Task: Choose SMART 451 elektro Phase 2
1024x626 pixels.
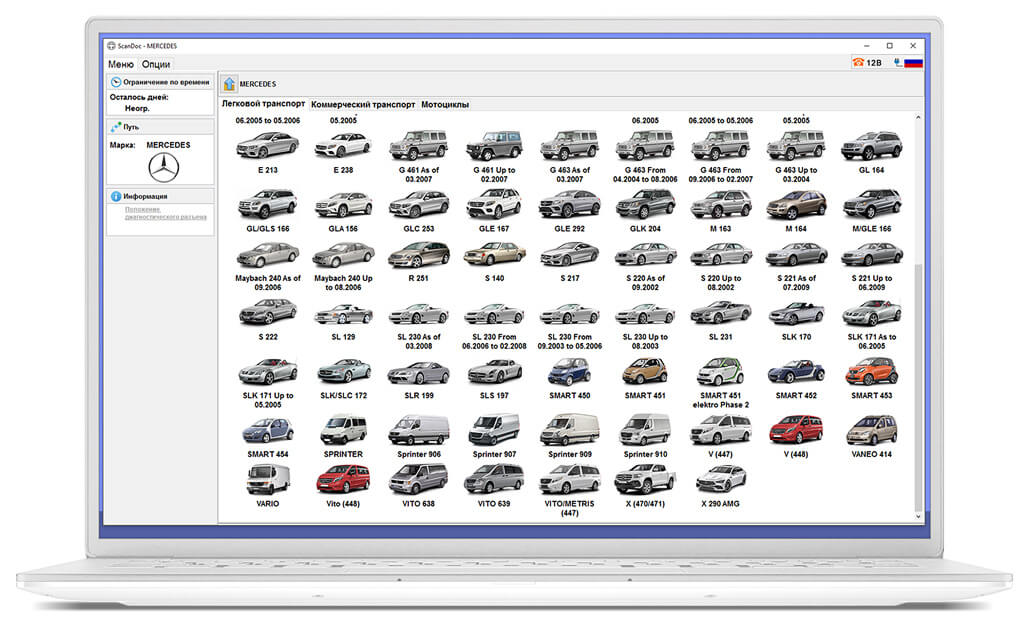Action: (x=720, y=371)
